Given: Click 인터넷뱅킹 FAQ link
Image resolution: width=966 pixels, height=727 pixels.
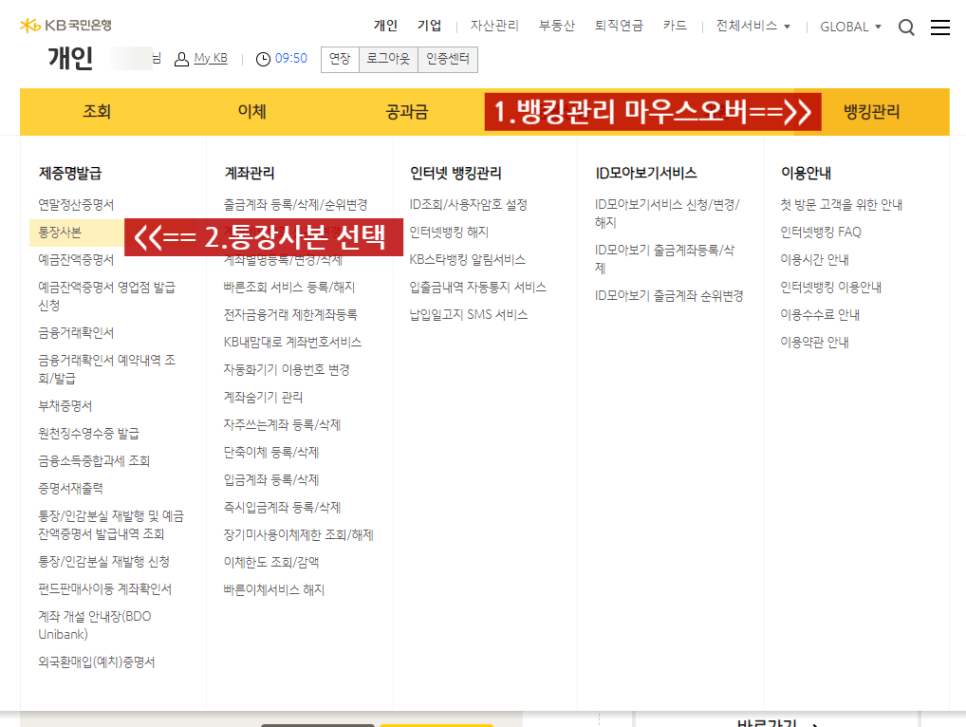Looking at the screenshot, I should tap(821, 232).
